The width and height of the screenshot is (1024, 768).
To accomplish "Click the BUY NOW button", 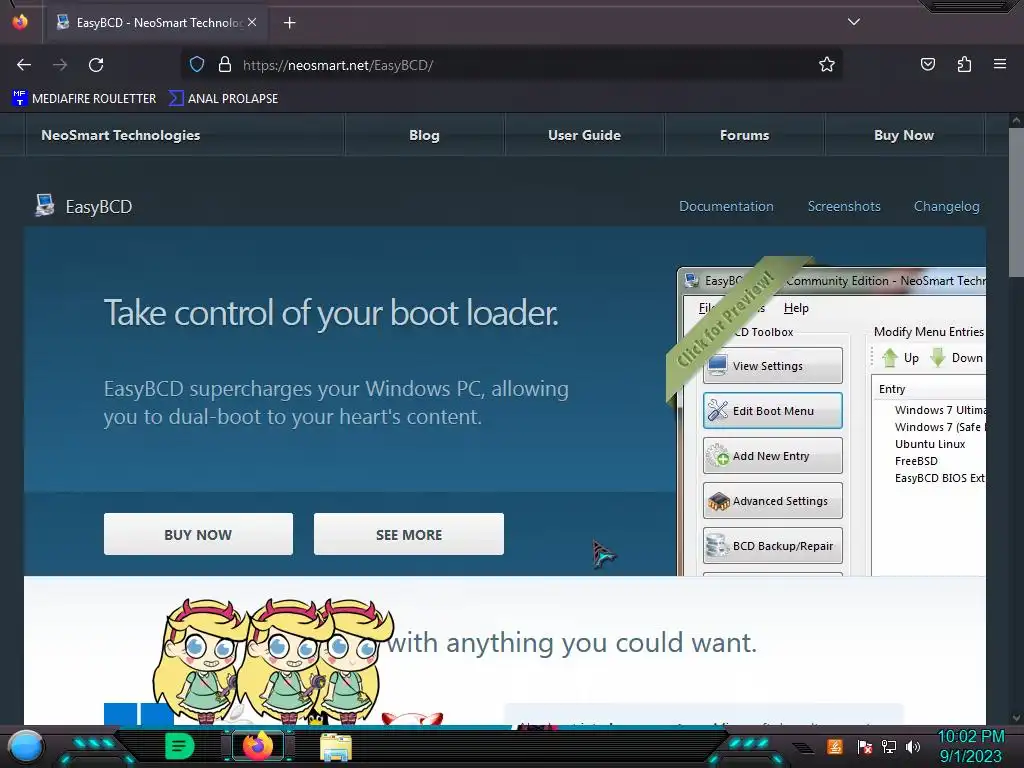I will coord(198,534).
